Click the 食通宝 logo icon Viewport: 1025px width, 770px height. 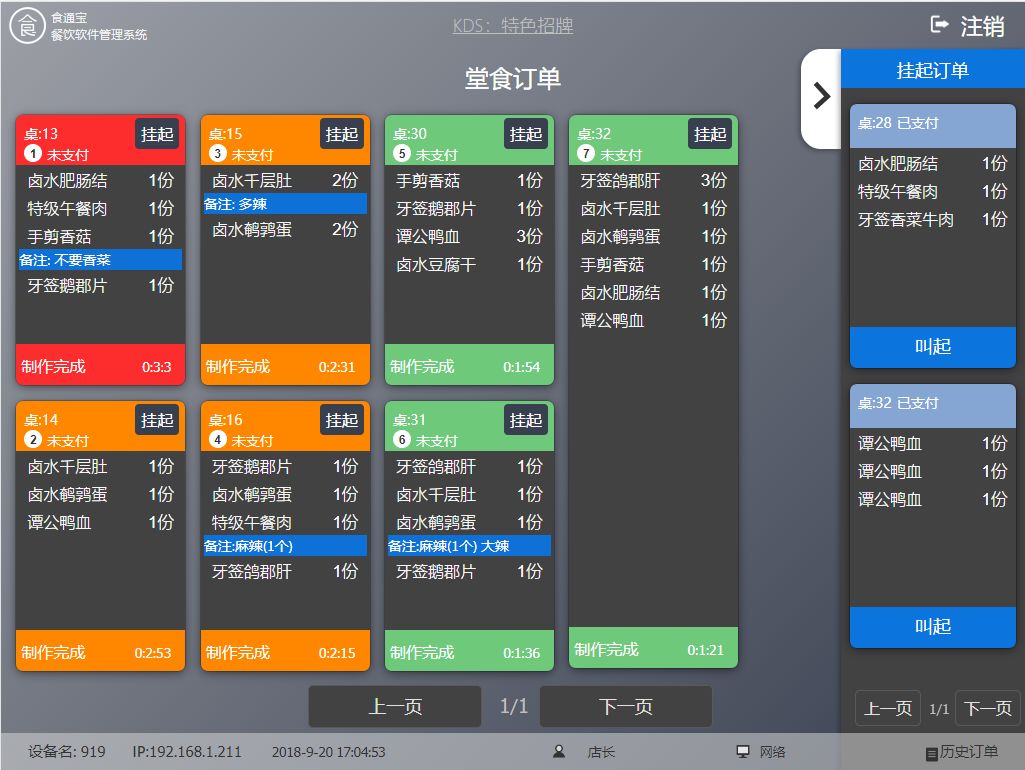pos(27,26)
